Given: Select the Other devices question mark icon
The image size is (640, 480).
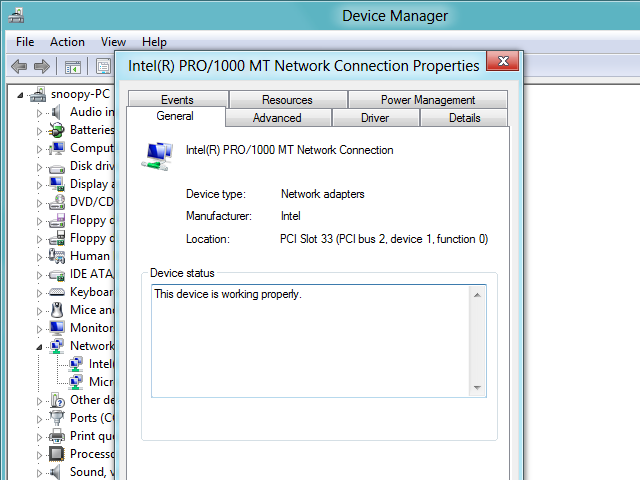Looking at the screenshot, I should pos(57,400).
